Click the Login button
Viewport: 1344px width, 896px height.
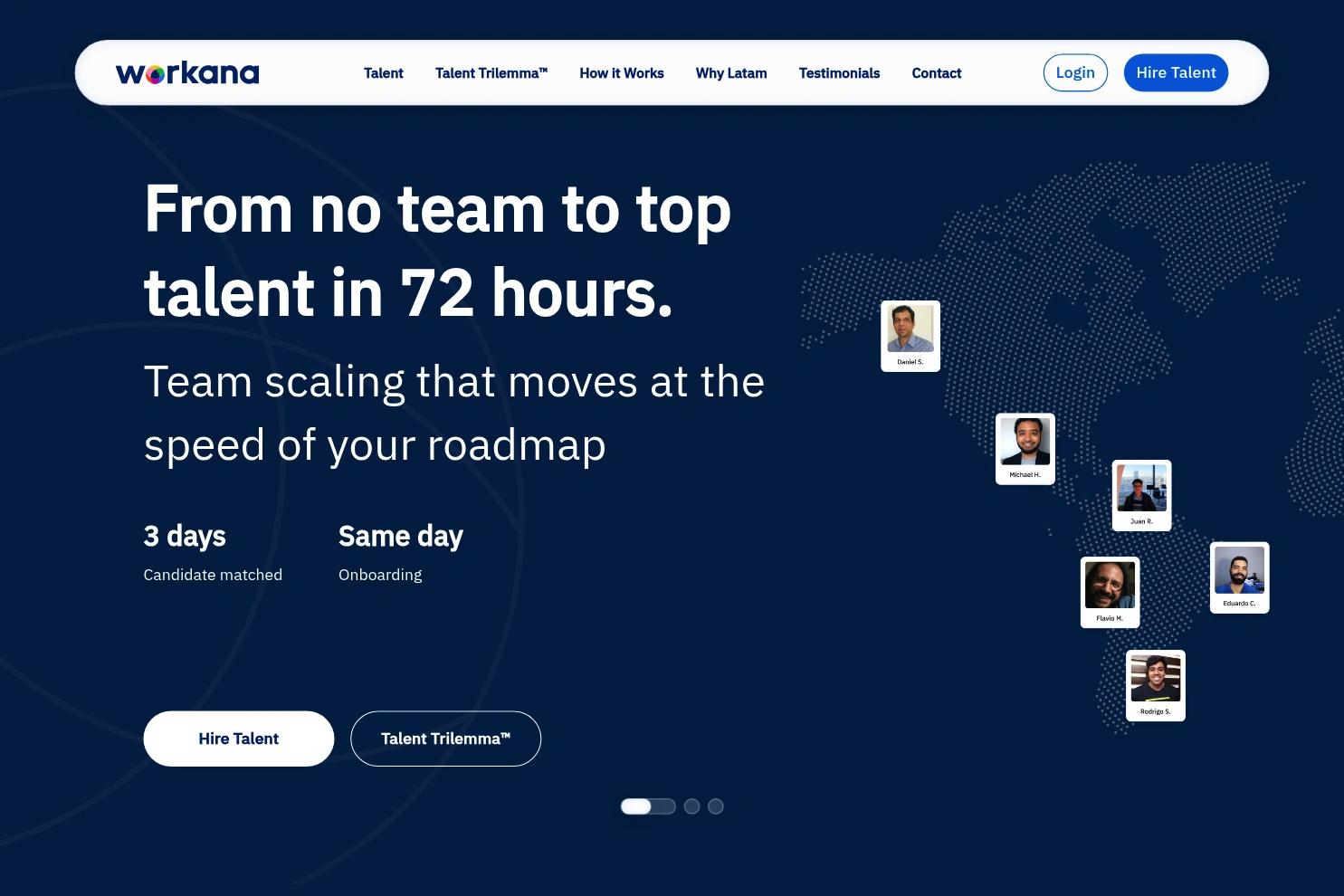pos(1075,72)
